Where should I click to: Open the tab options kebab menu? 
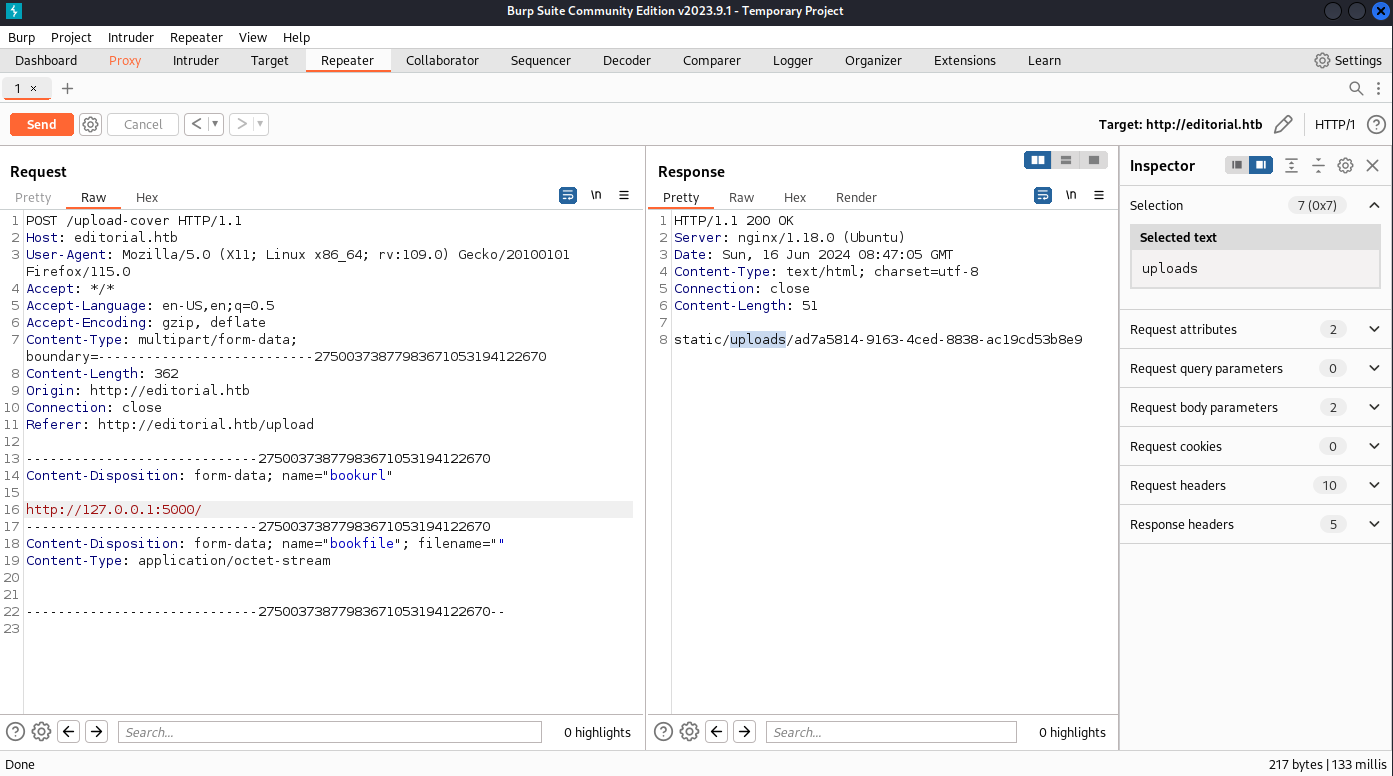[1378, 88]
